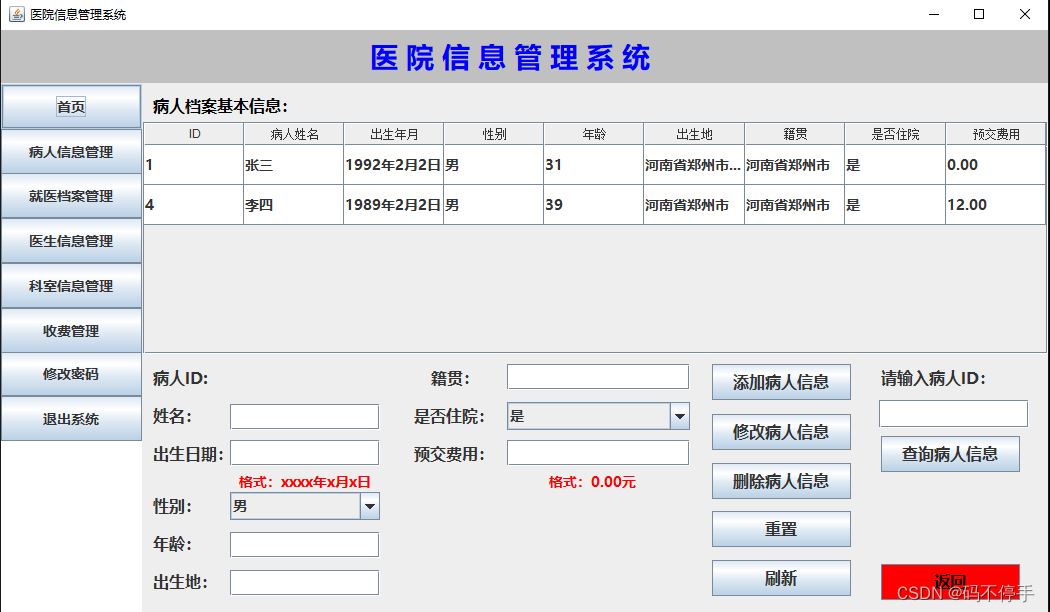Image resolution: width=1050 pixels, height=612 pixels.
Task: Click ID cell 4 in 李四 row
Action: pyautogui.click(x=194, y=205)
